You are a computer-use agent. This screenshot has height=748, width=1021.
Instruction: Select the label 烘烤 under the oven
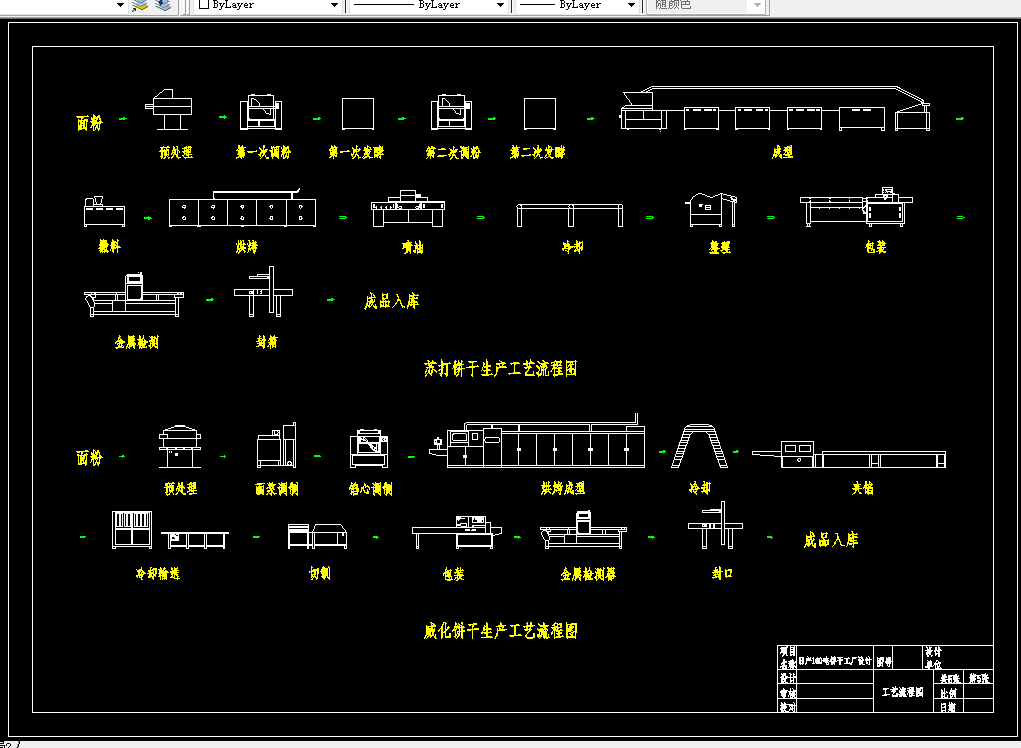click(x=246, y=247)
